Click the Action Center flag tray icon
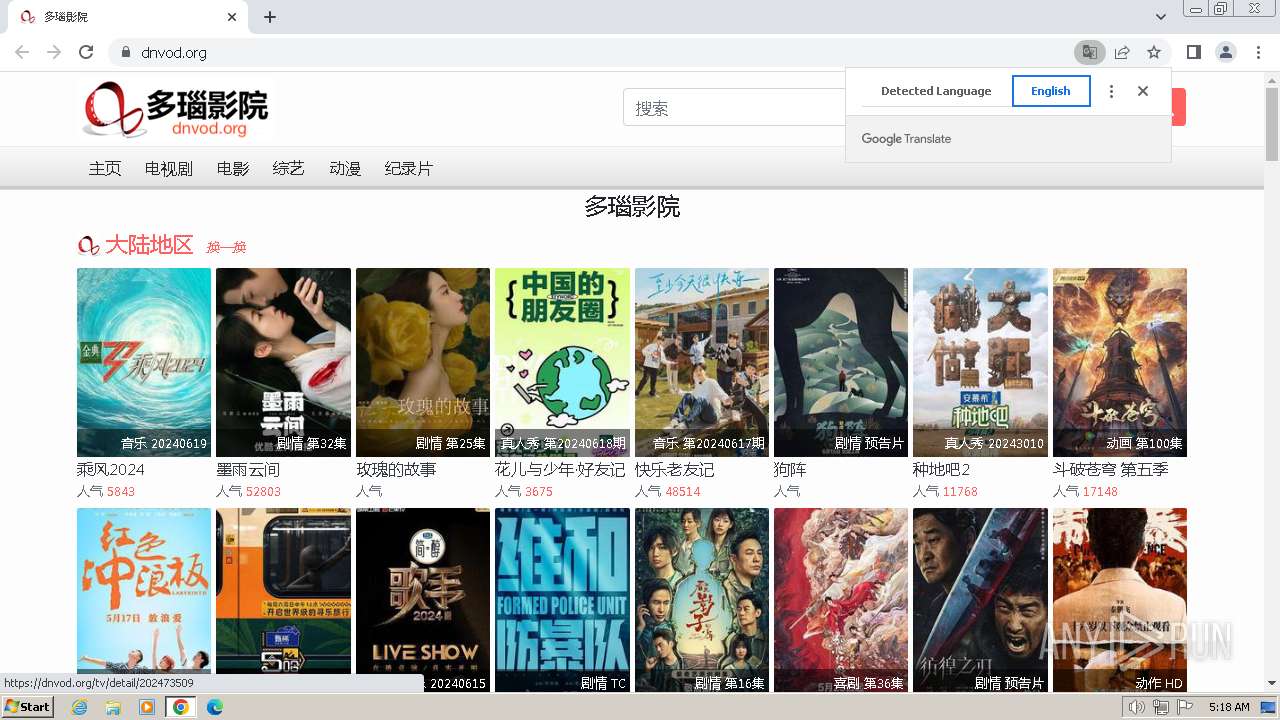 1184,707
